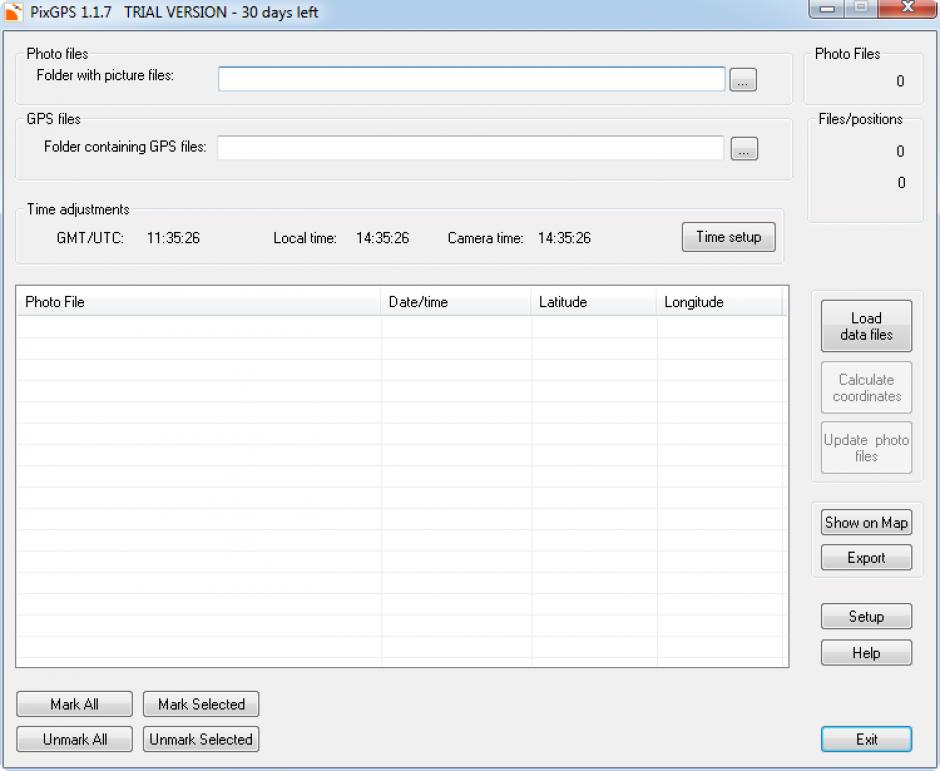Viewport: 940px width, 771px height.
Task: Click the Load data files button
Action: click(x=866, y=326)
